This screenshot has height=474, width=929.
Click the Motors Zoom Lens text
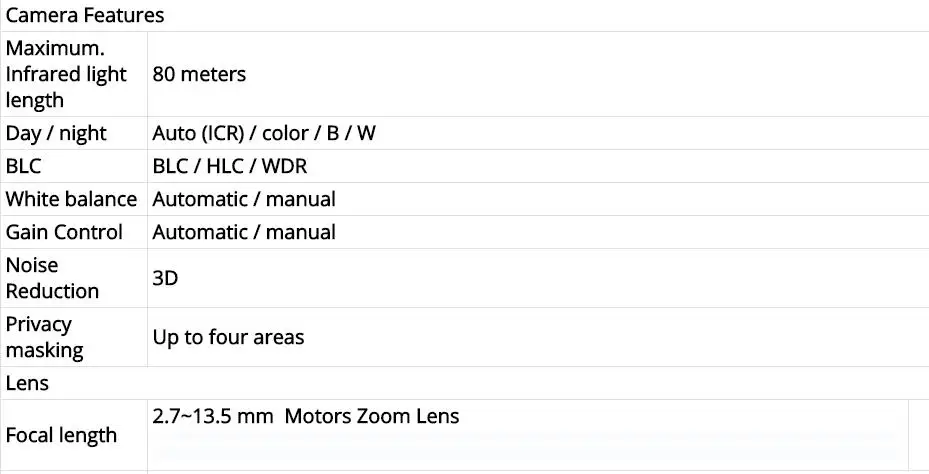[371, 417]
